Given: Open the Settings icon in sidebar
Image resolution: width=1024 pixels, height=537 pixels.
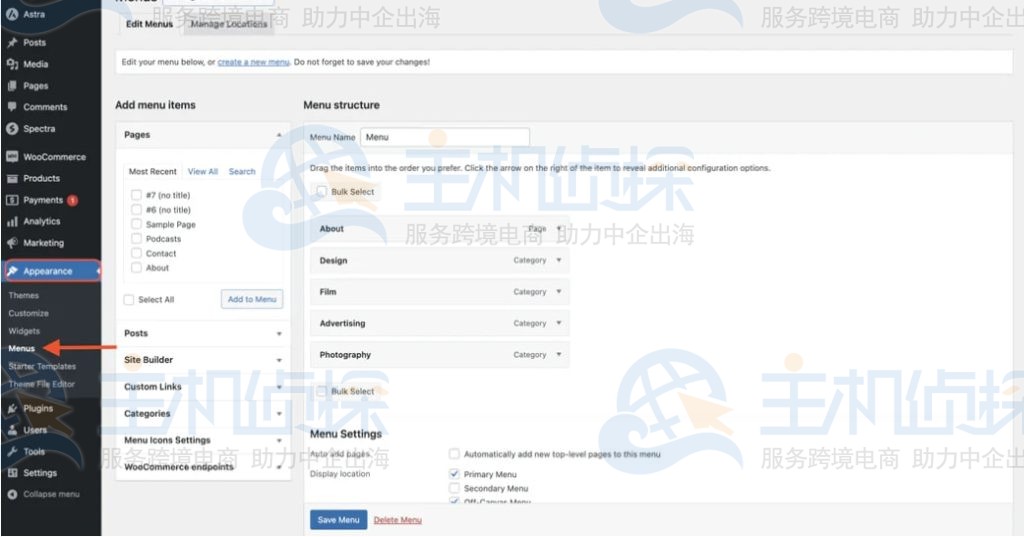Looking at the screenshot, I should (x=12, y=473).
